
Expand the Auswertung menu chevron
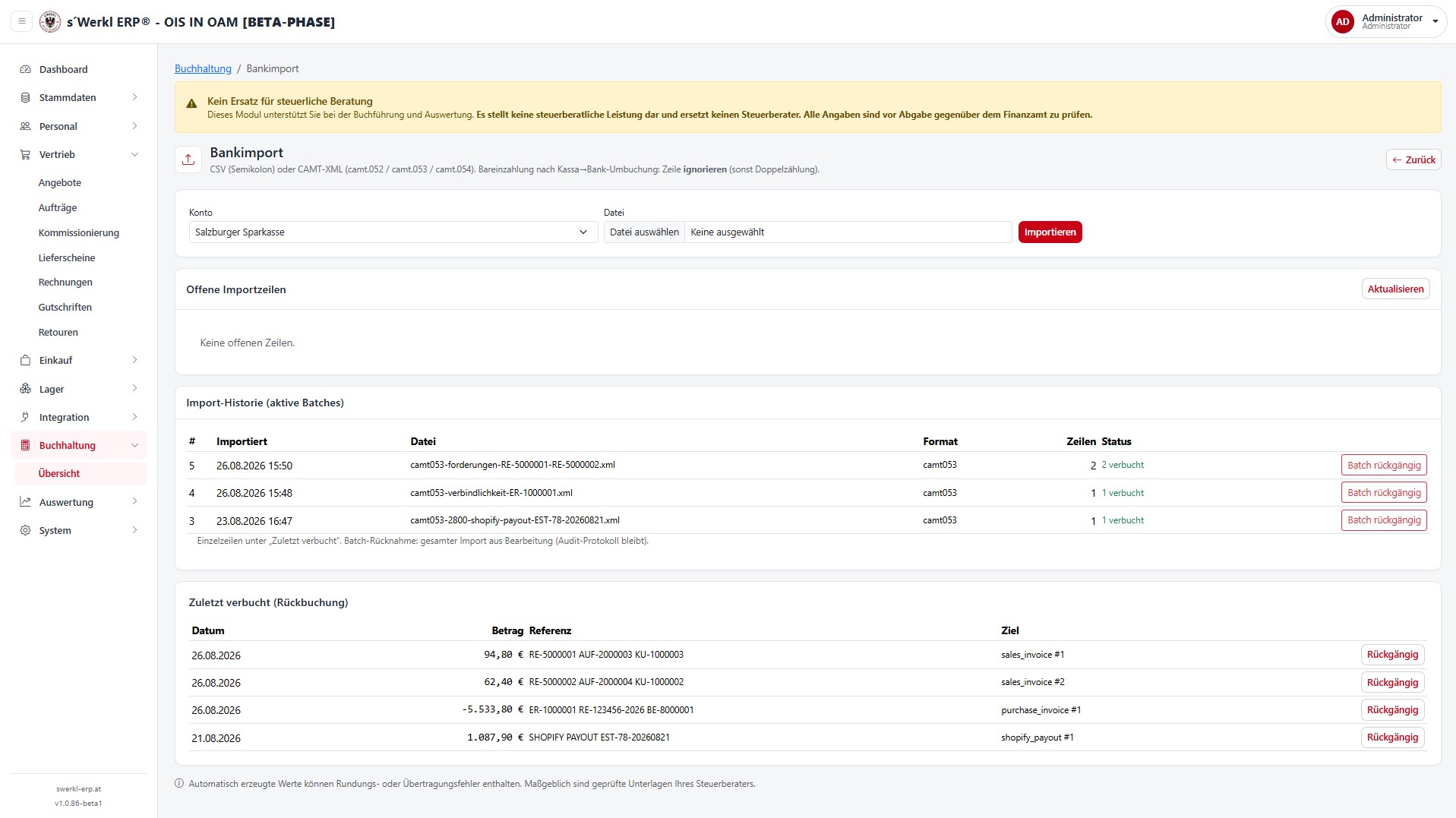[134, 502]
